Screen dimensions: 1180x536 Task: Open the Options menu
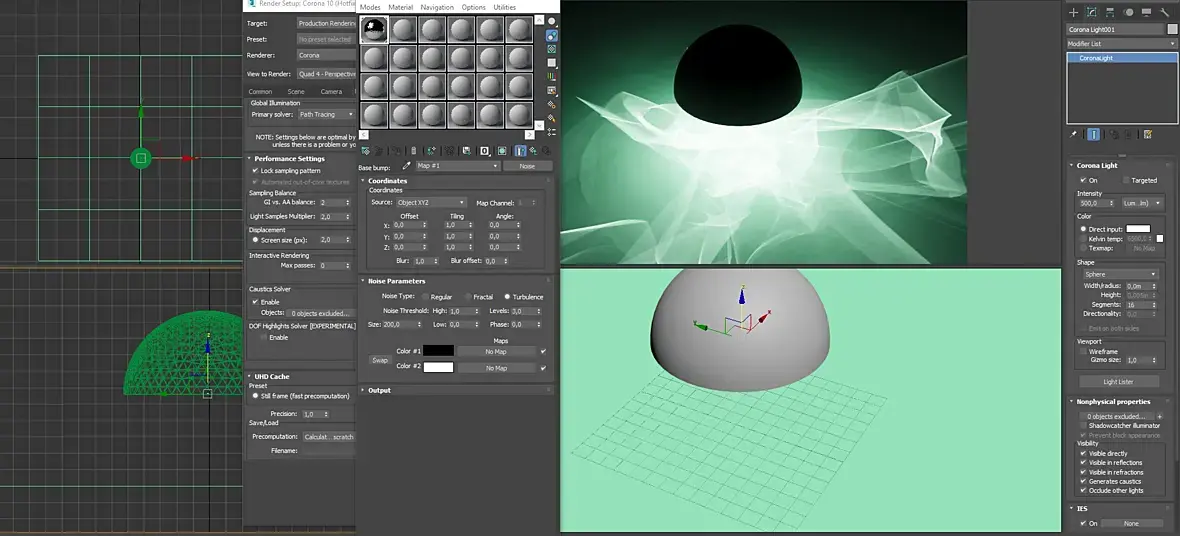tap(473, 7)
